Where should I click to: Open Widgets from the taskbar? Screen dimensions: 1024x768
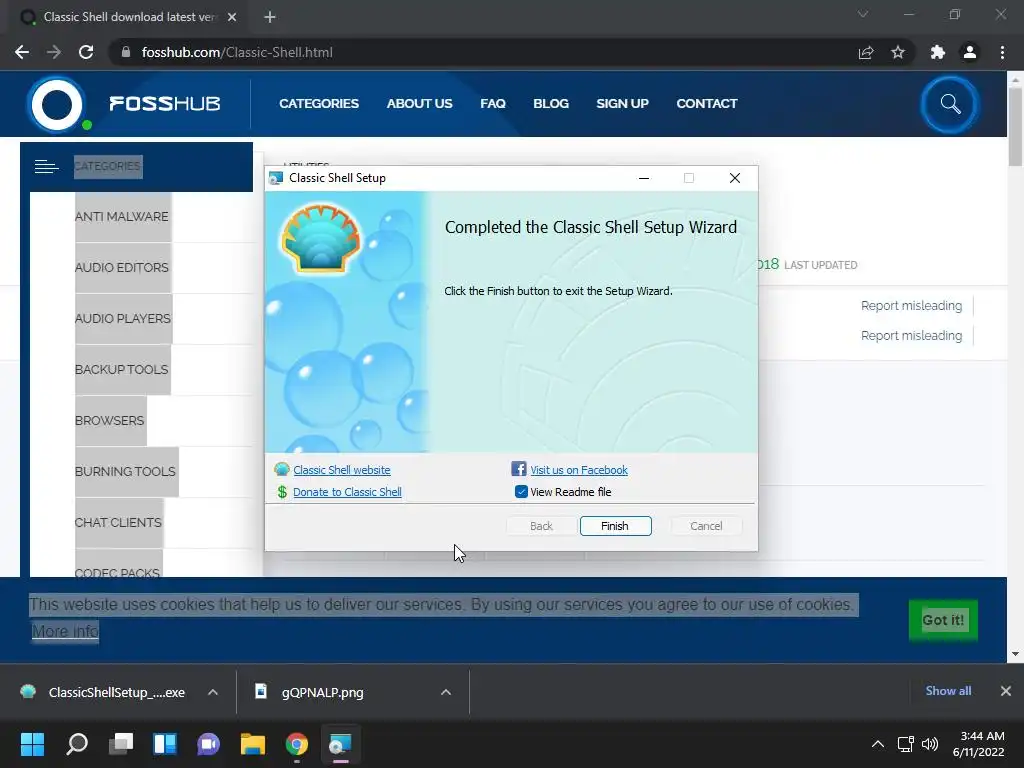[x=165, y=744]
